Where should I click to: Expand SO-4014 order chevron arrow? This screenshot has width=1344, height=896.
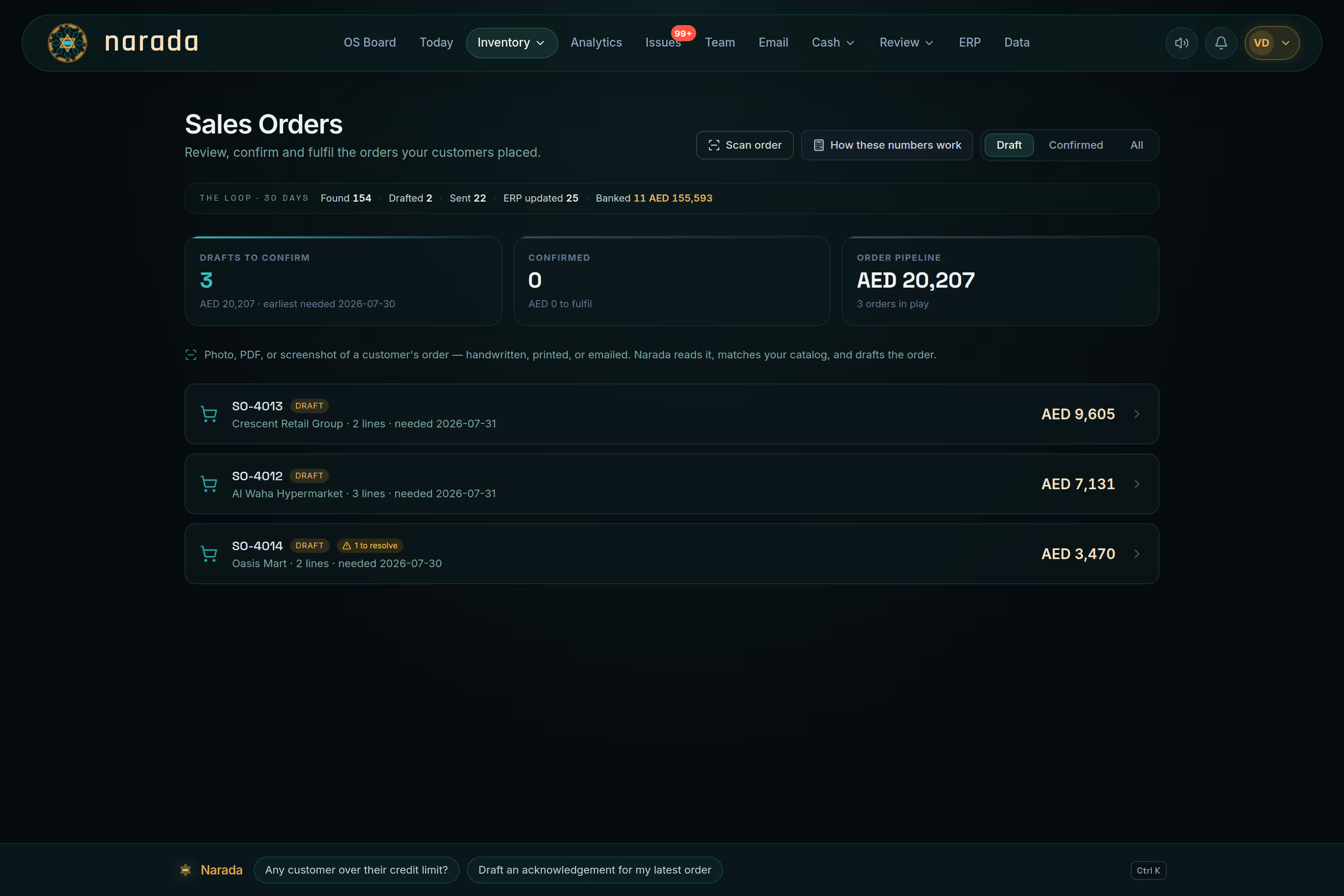pos(1137,554)
